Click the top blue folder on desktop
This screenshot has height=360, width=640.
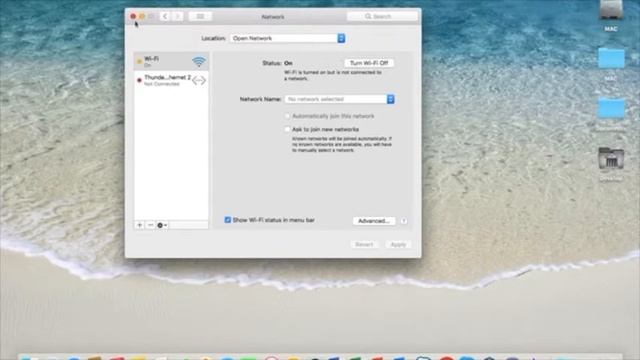[x=611, y=58]
